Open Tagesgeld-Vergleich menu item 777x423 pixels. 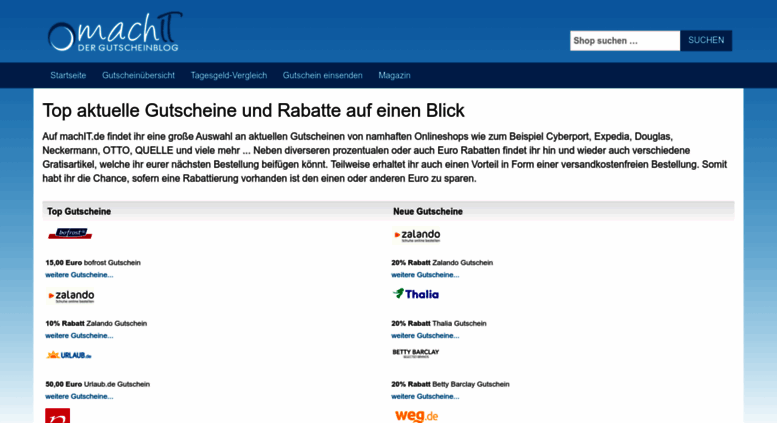point(228,75)
